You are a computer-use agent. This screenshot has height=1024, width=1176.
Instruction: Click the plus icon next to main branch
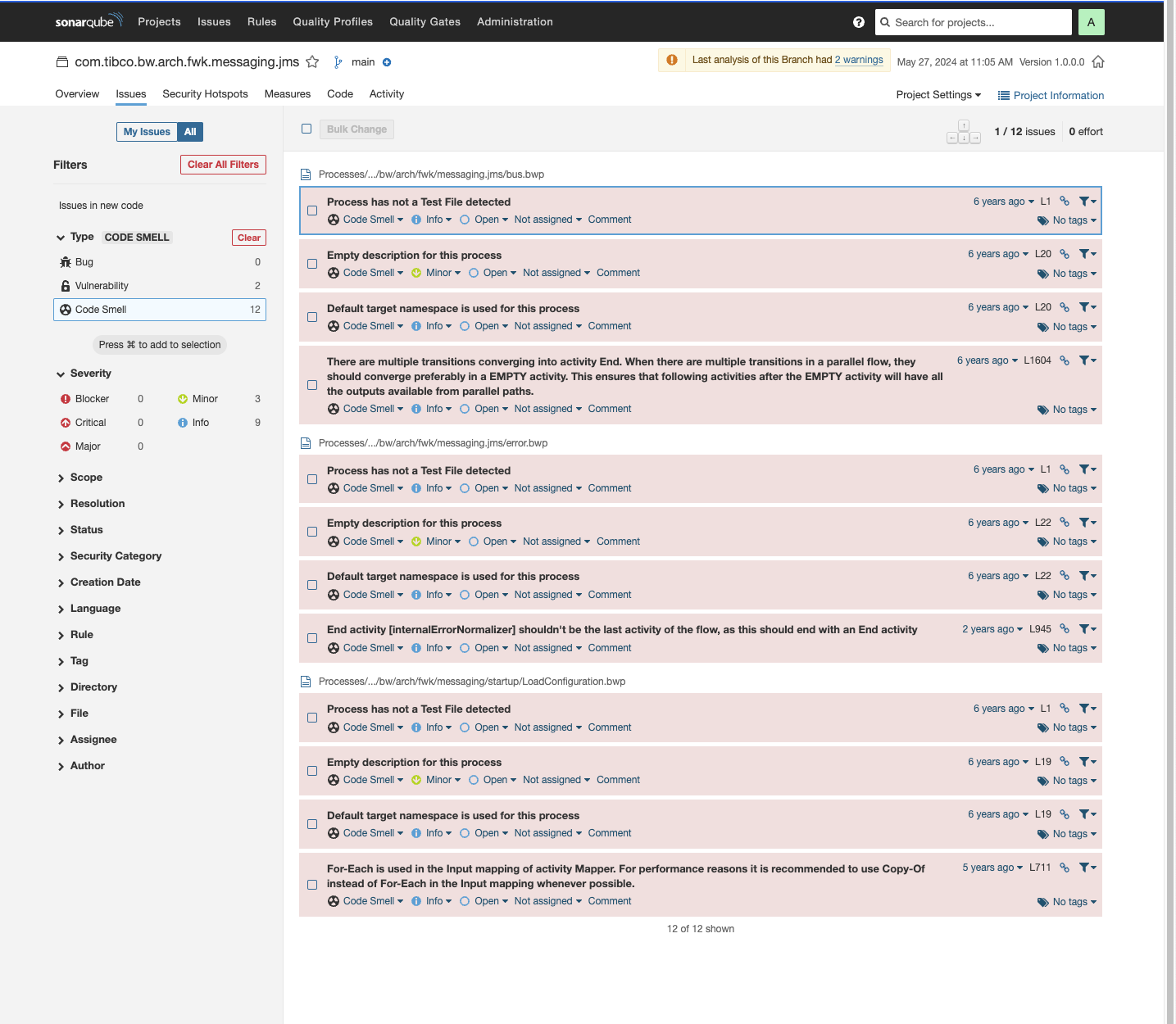pos(387,62)
